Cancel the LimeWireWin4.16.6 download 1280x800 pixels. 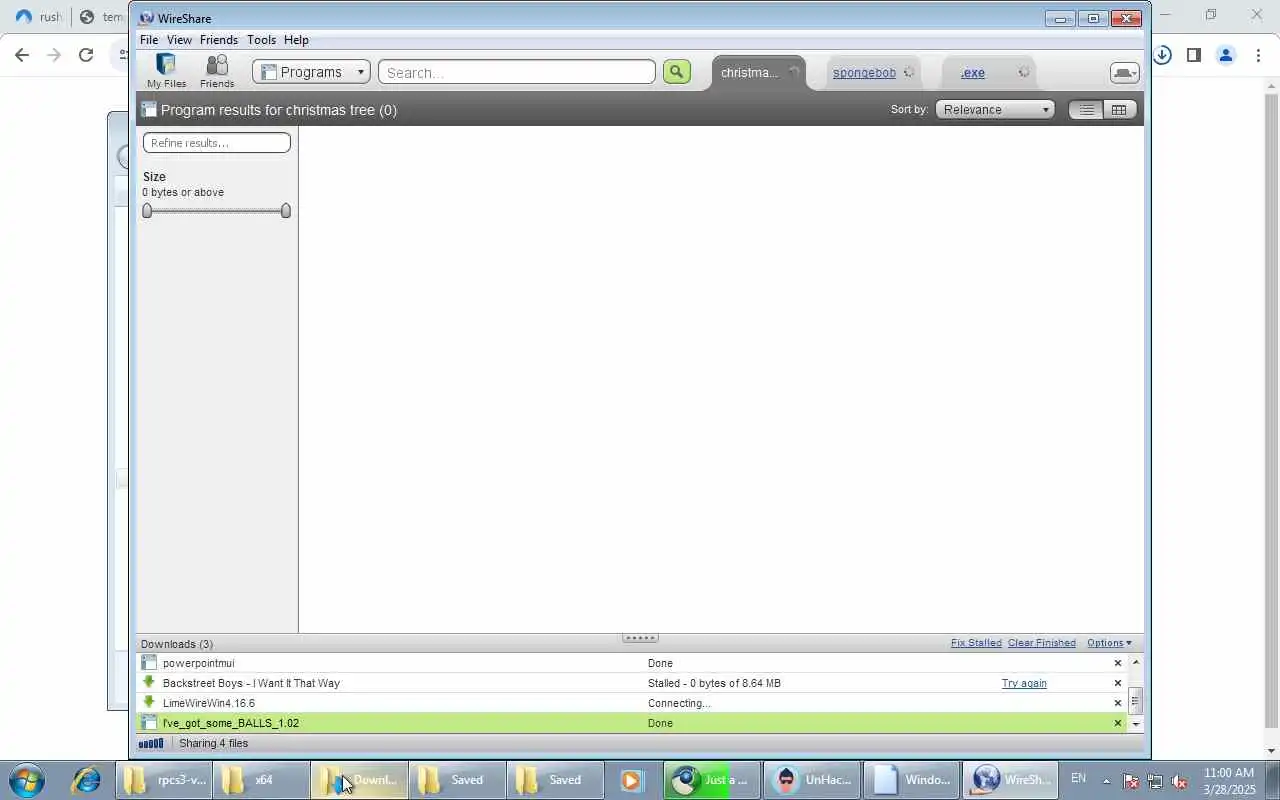coord(1118,703)
